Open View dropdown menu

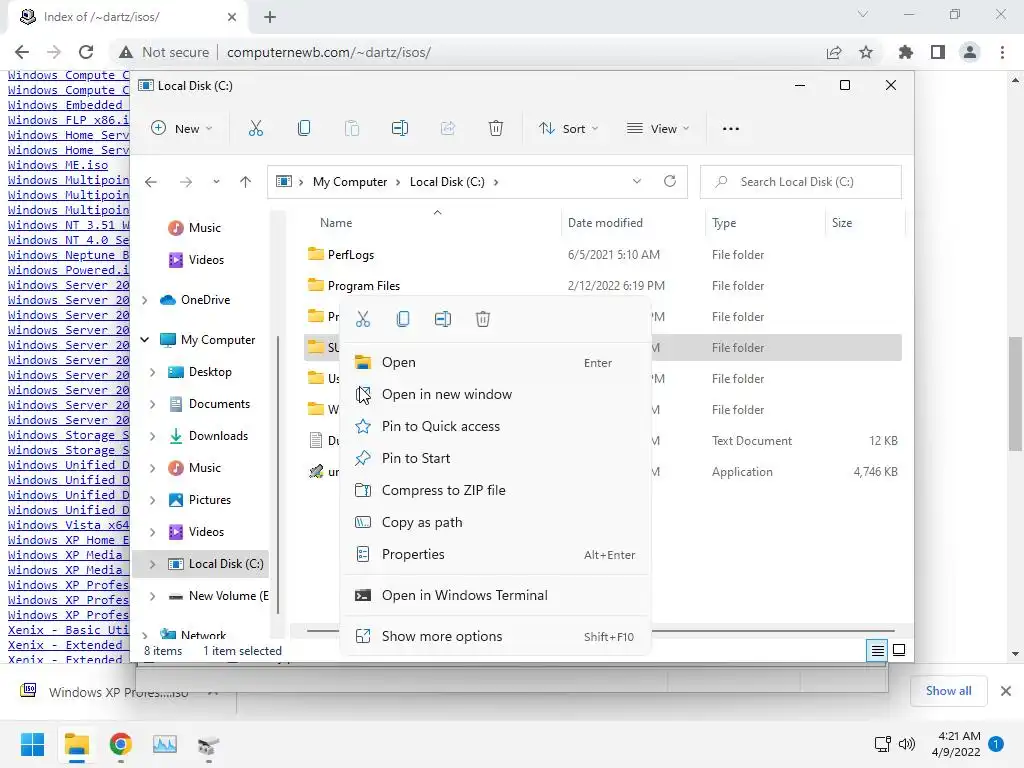pos(658,129)
